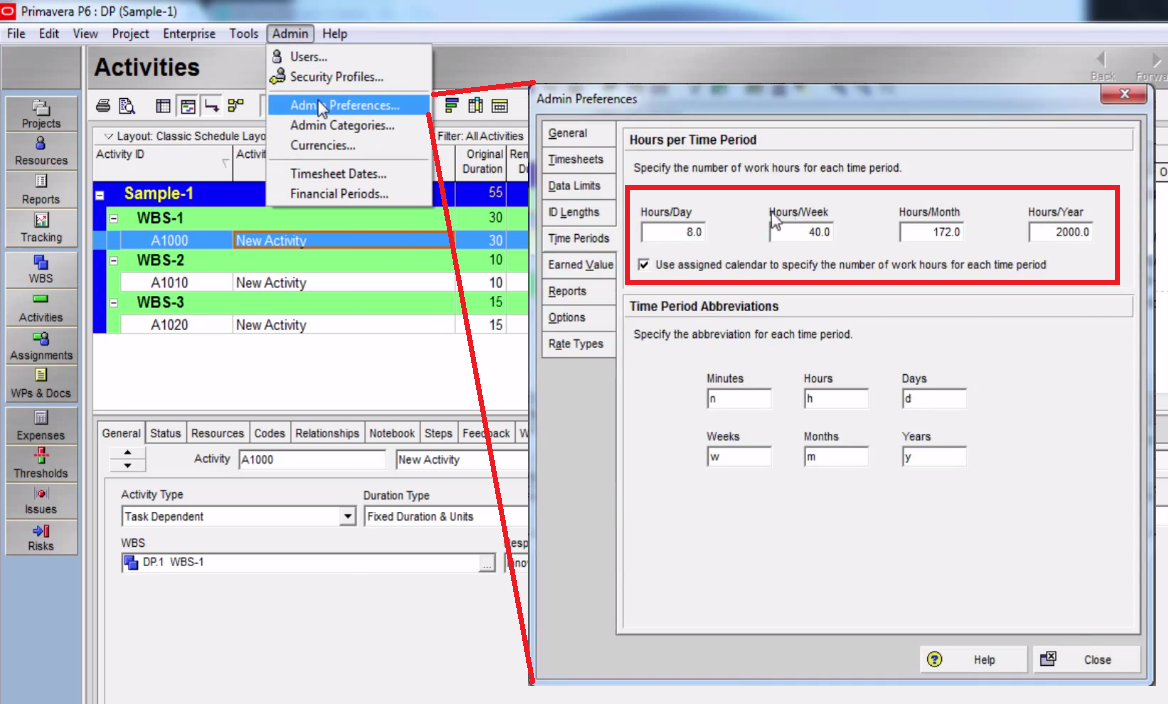This screenshot has width=1168, height=704.
Task: Select activity row A1010
Action: [313, 283]
